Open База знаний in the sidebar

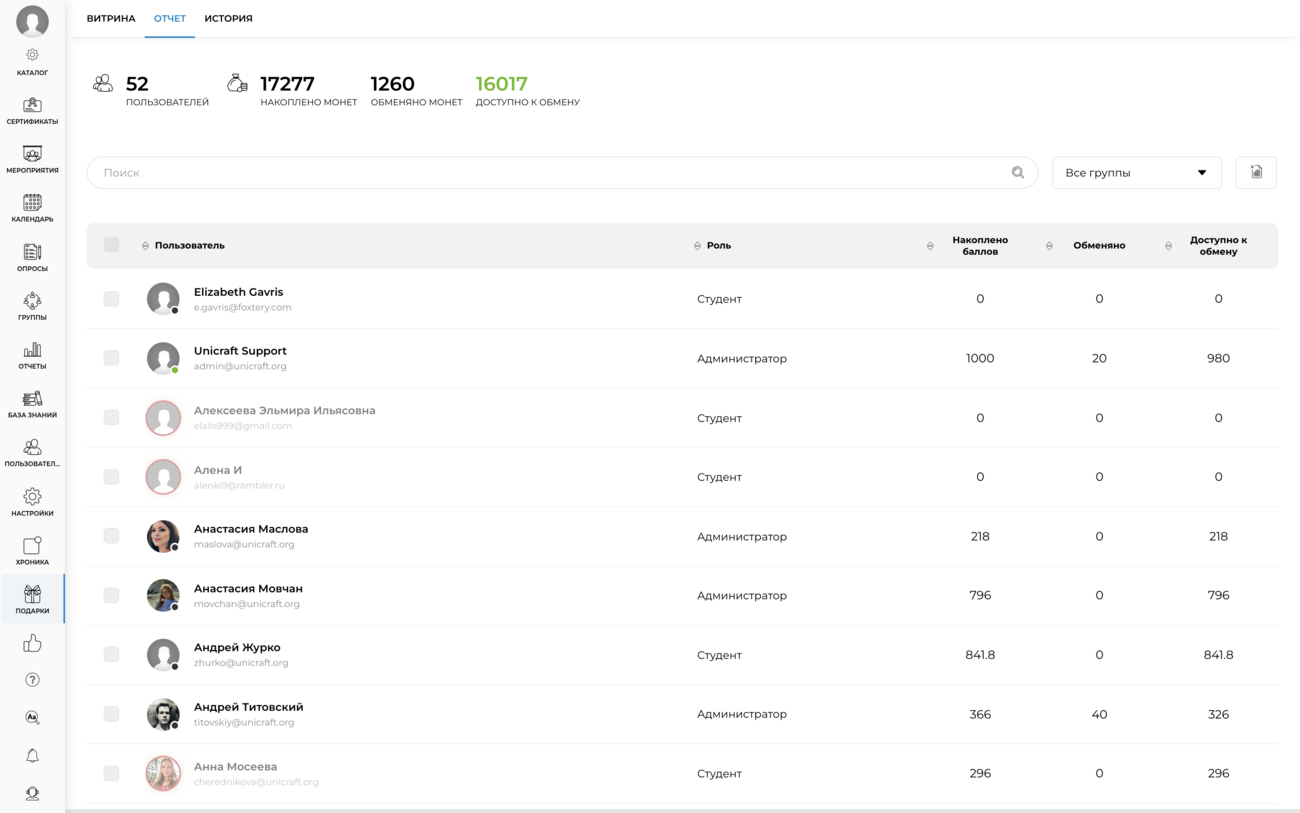coord(32,405)
